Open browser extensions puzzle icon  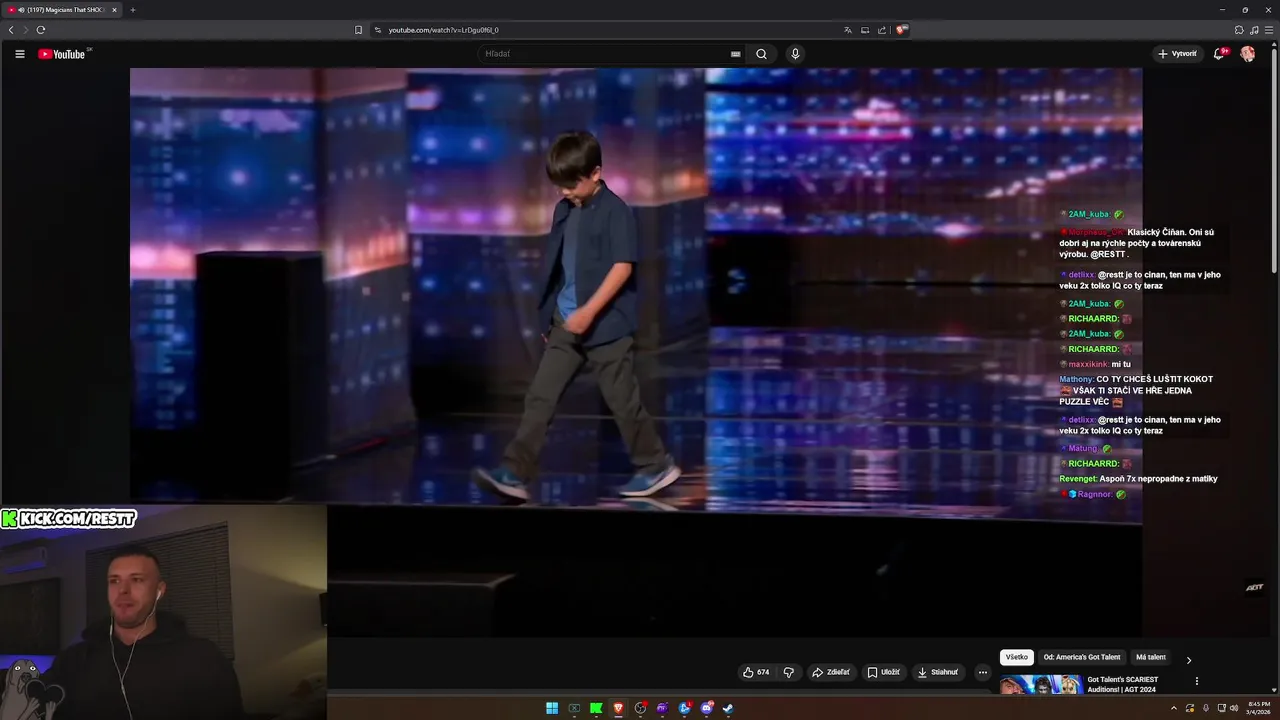[1239, 30]
